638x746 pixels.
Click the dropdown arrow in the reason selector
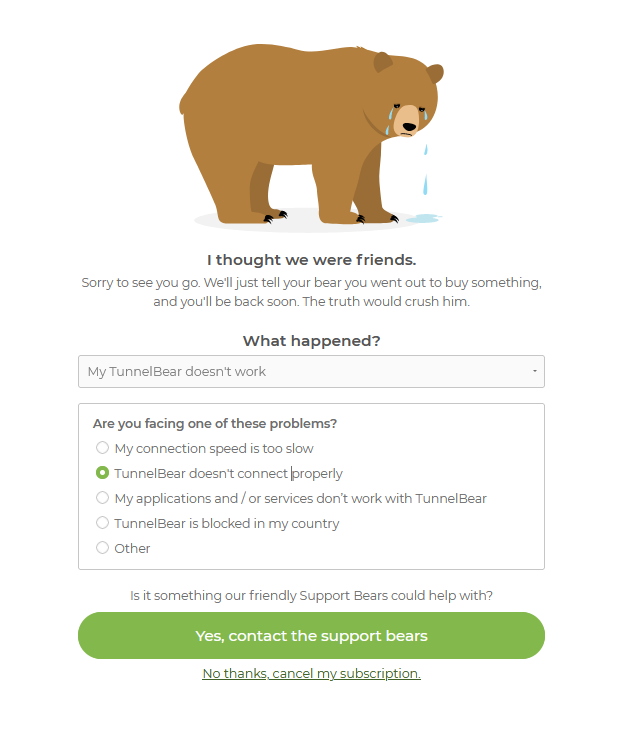535,371
